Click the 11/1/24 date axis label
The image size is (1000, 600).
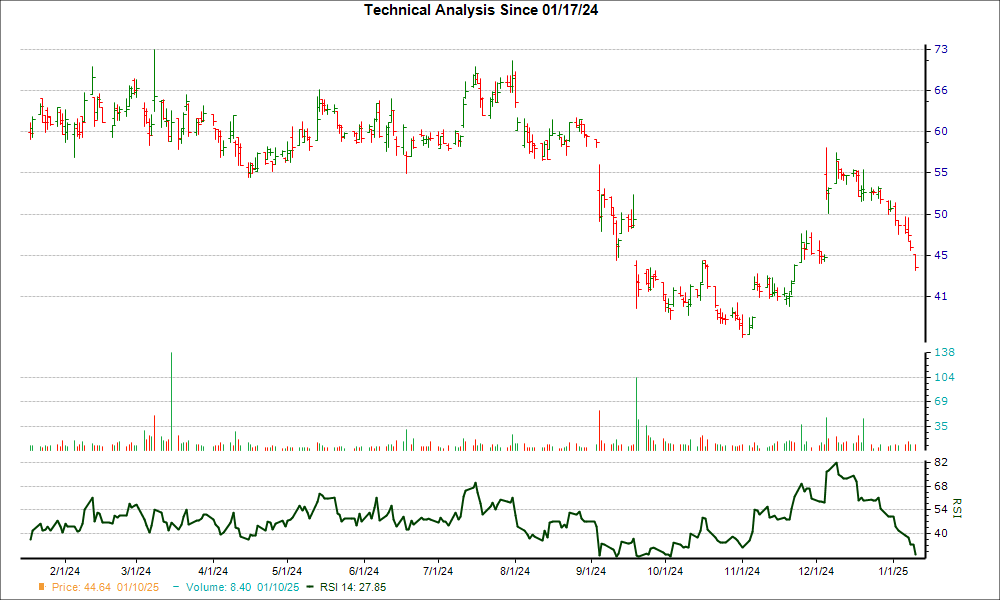click(742, 571)
